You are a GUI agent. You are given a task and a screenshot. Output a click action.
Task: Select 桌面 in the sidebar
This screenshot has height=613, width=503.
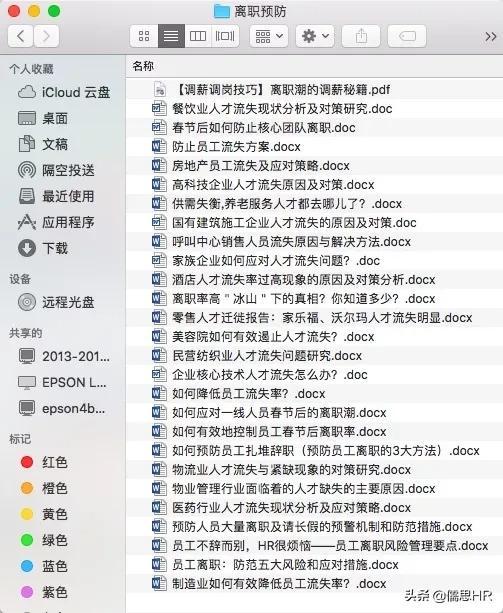[43, 118]
